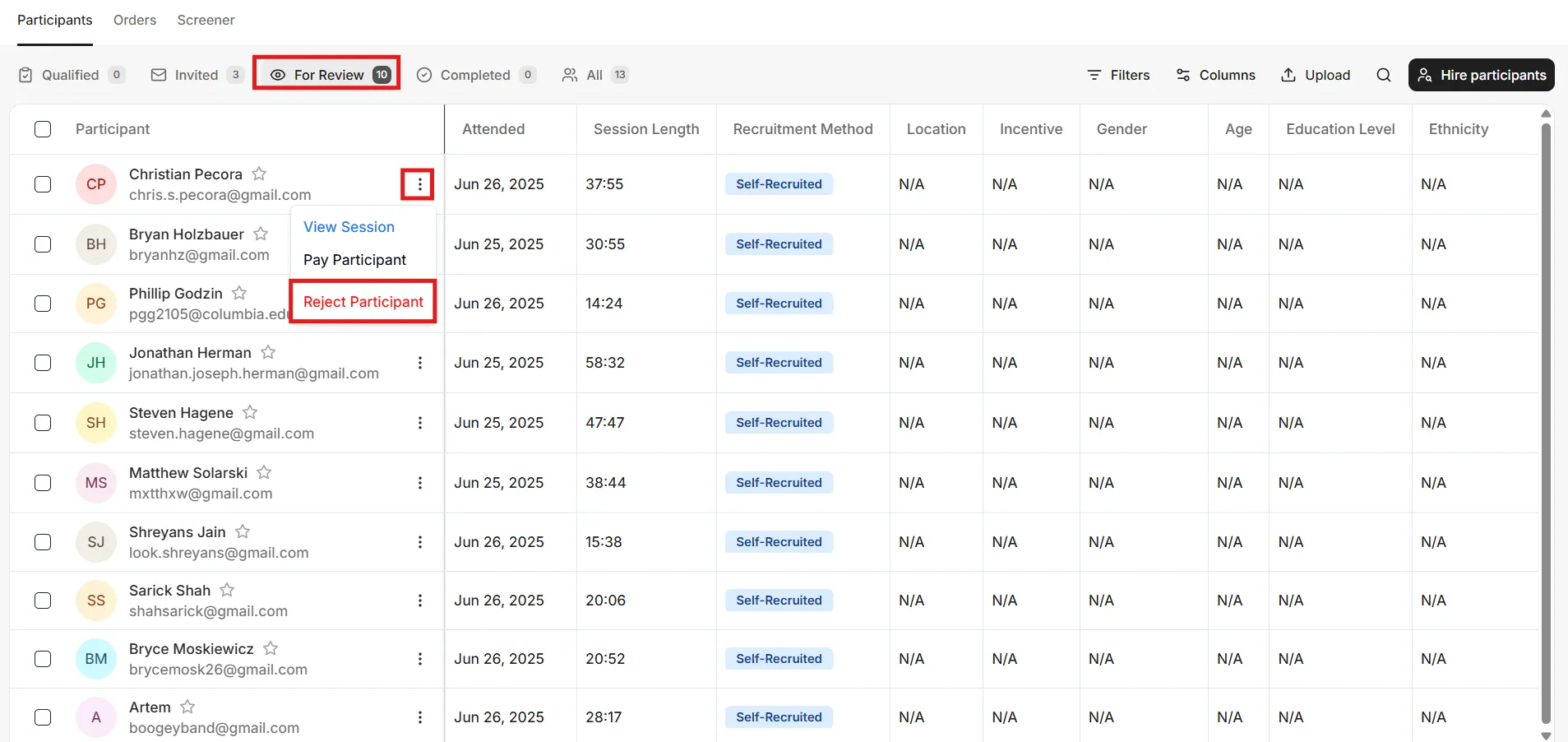The image size is (1568, 742).
Task: Click the A avatar for Artem
Action: [96, 717]
